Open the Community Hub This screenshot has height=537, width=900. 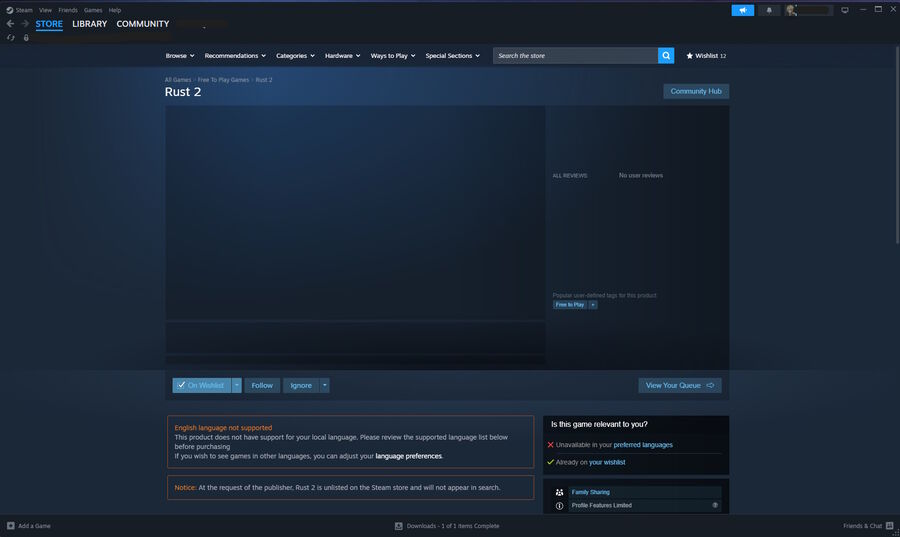(696, 91)
